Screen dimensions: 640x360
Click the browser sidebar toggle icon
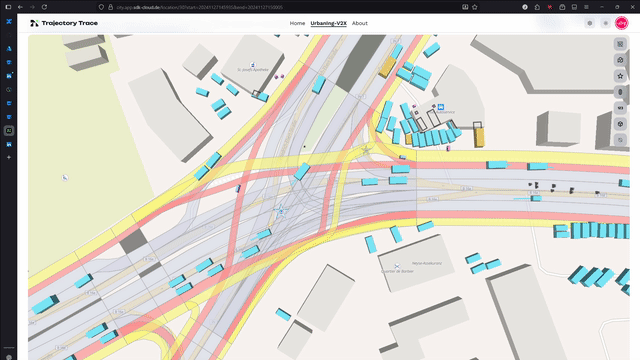(x=8, y=7)
